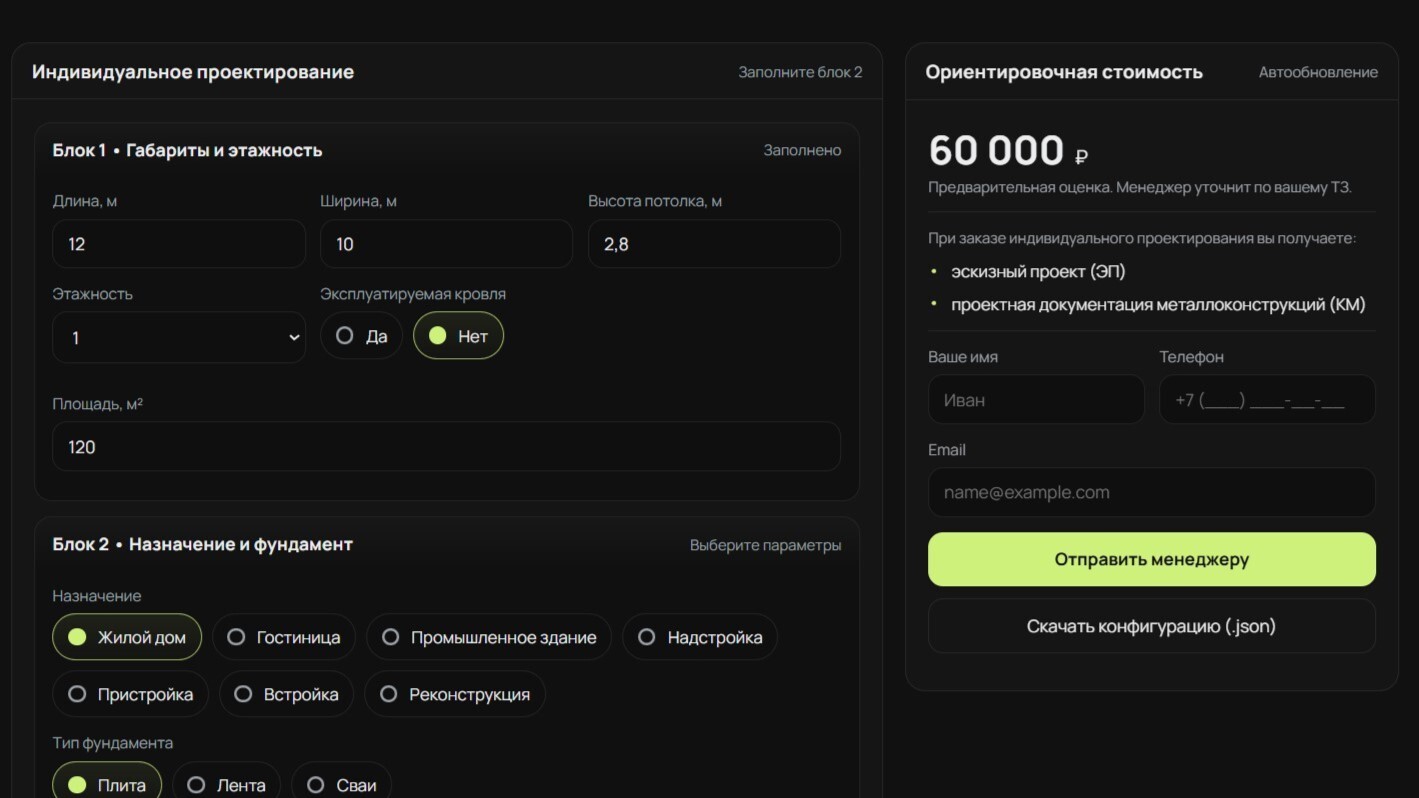Select "Сваи" foundation type
This screenshot has width=1419, height=798.
click(x=341, y=784)
